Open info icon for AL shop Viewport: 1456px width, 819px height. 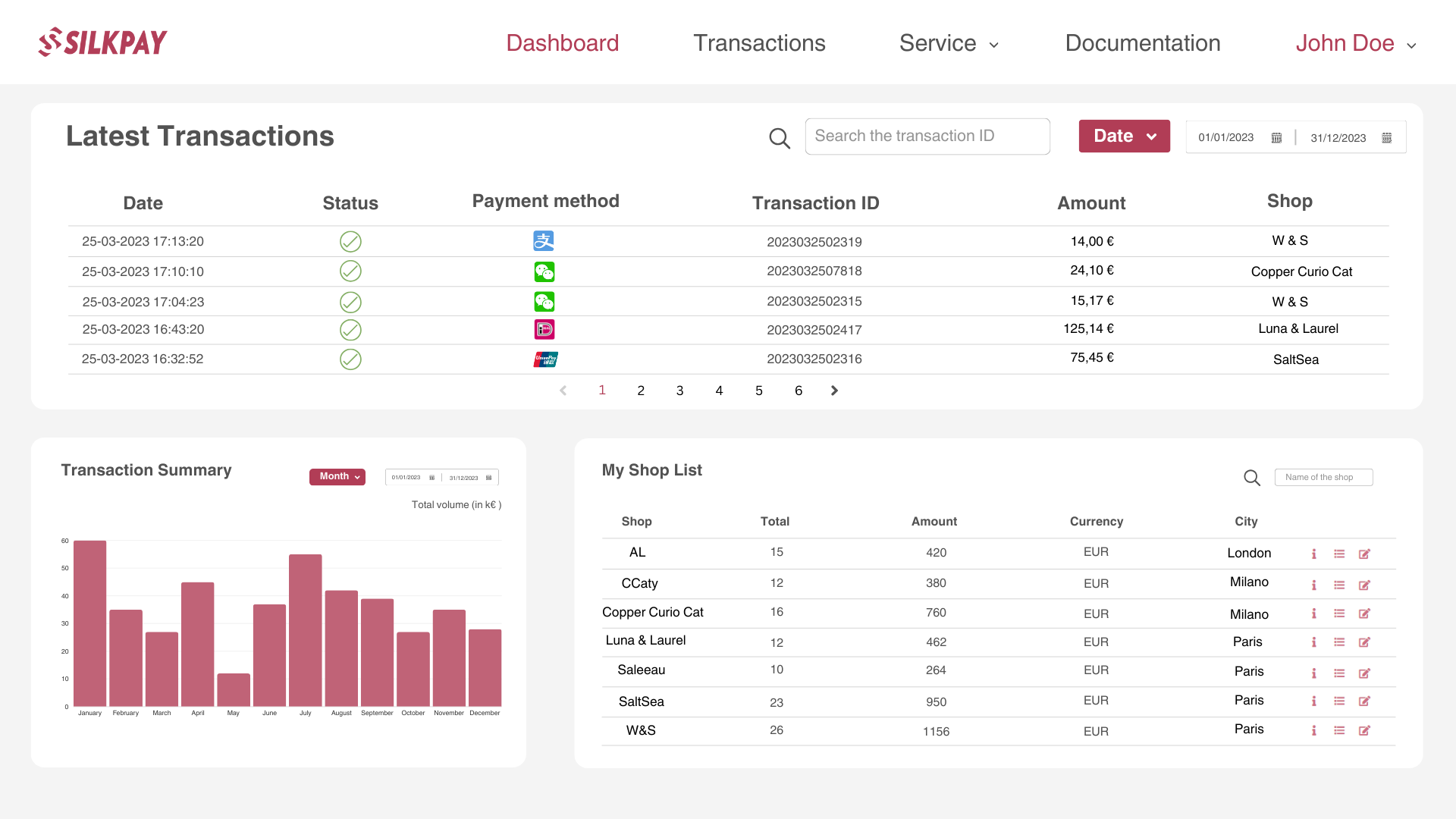tap(1313, 554)
